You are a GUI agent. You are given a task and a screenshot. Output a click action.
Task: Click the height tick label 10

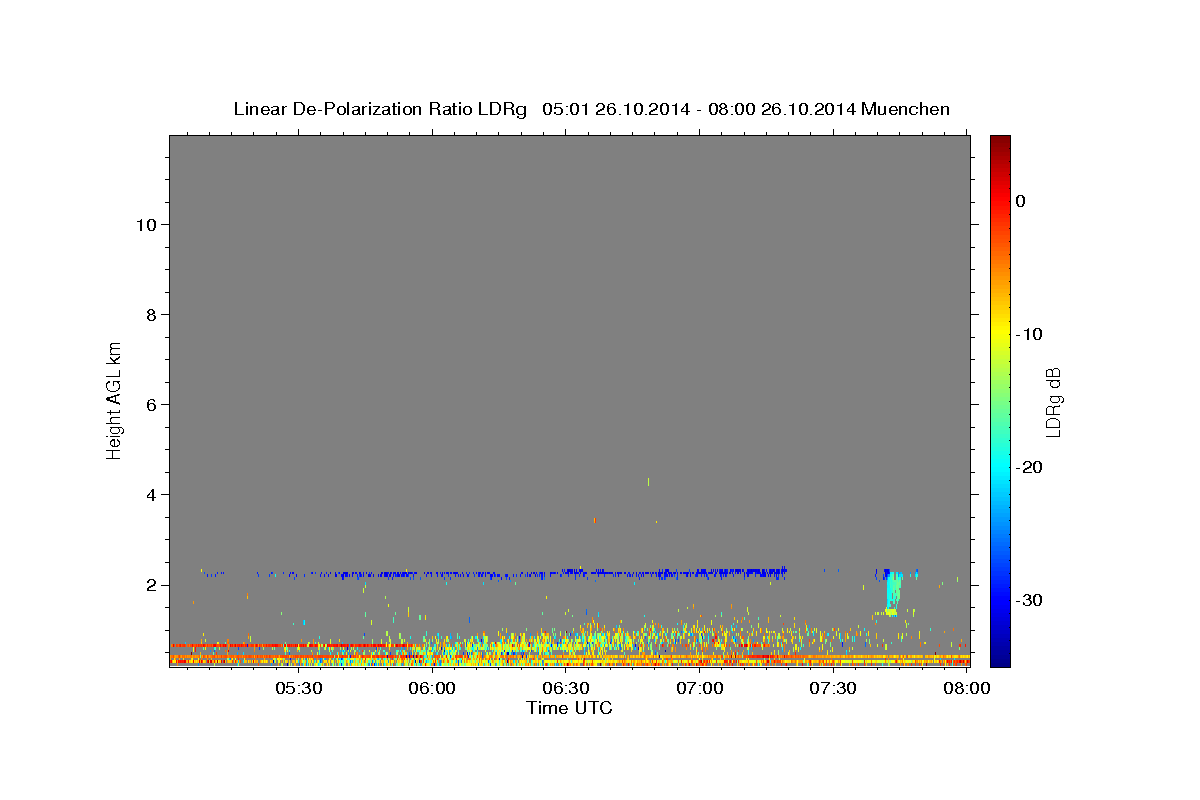[146, 225]
